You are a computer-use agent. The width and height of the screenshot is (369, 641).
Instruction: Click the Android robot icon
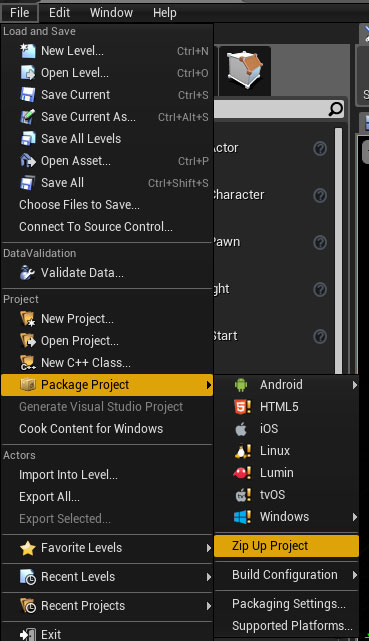click(x=241, y=385)
